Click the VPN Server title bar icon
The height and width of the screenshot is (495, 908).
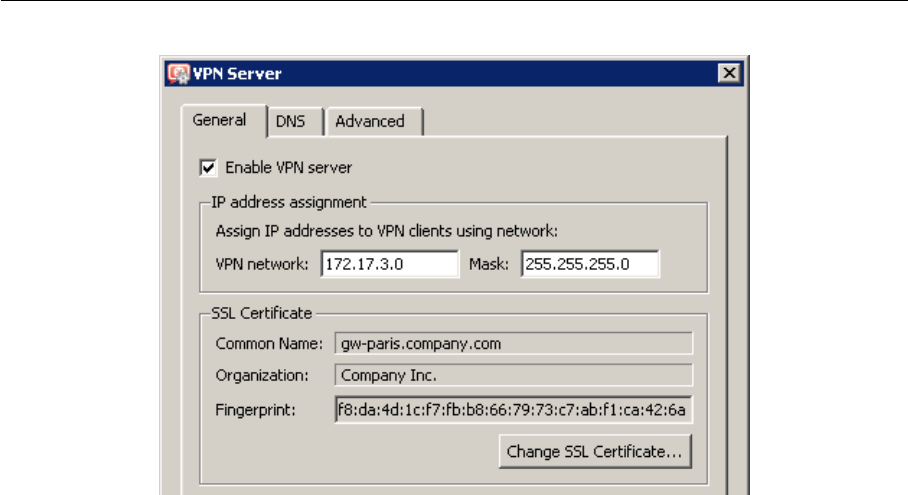click(179, 73)
